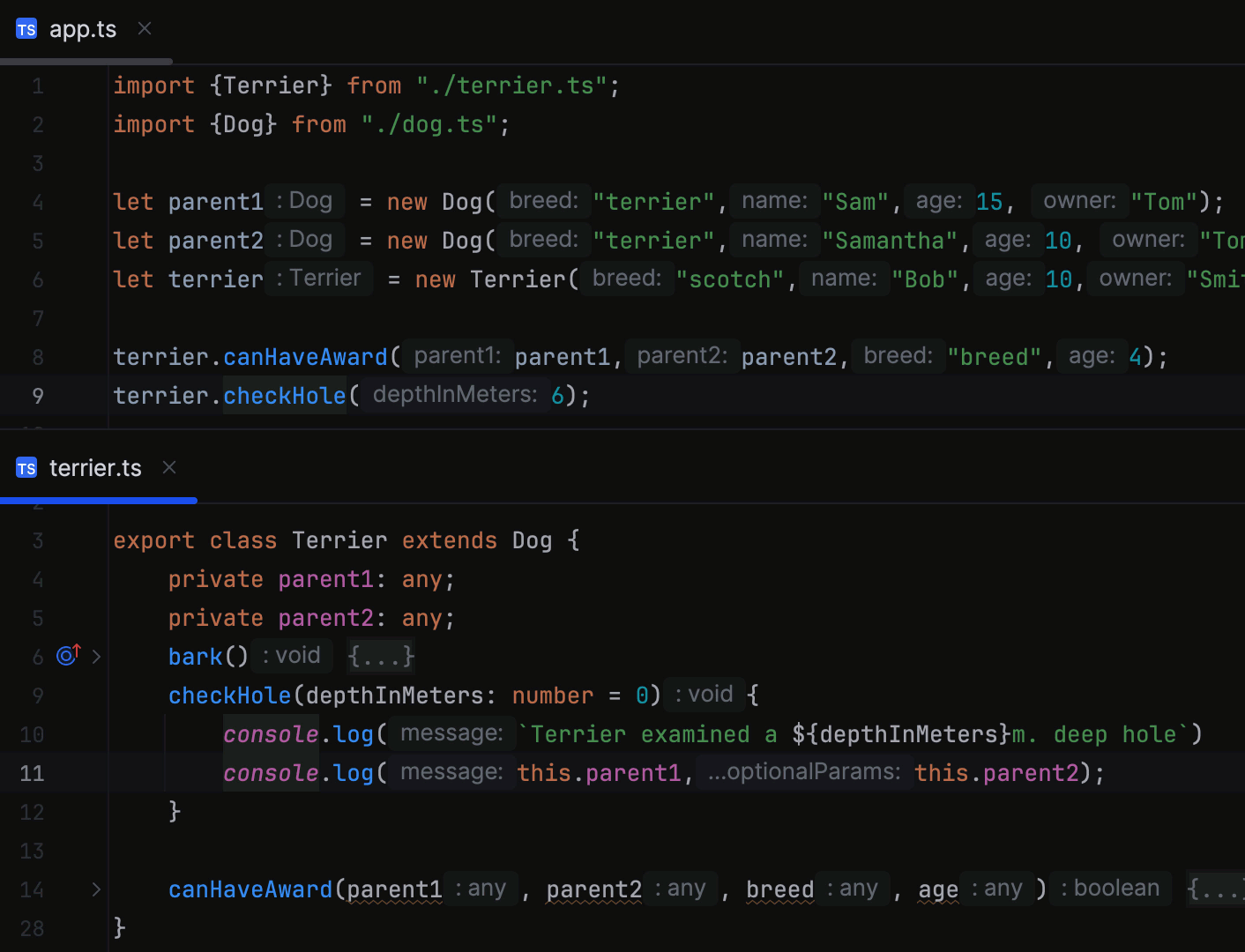Click the overriding-method gutter icon beside bark()
The width and height of the screenshot is (1245, 952).
67,656
